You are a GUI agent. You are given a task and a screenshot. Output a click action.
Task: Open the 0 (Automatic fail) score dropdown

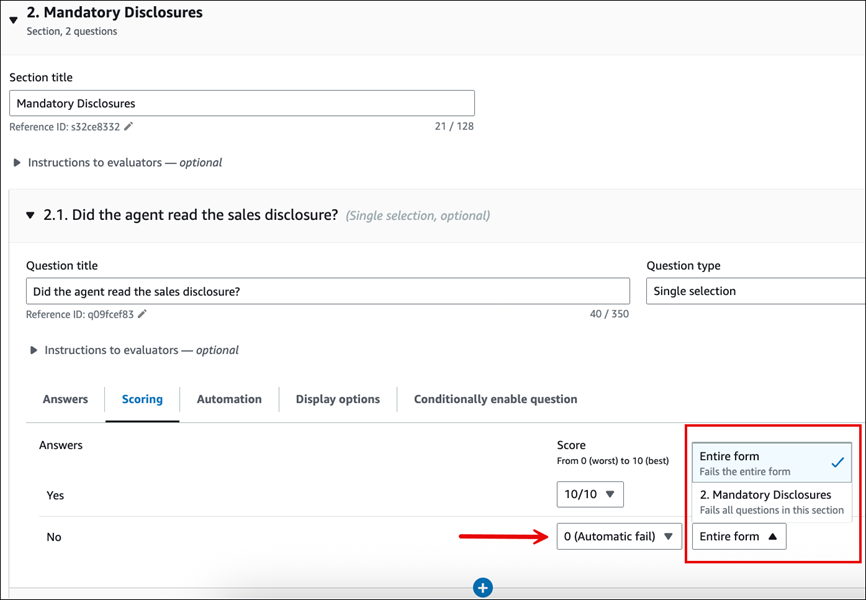pos(619,537)
